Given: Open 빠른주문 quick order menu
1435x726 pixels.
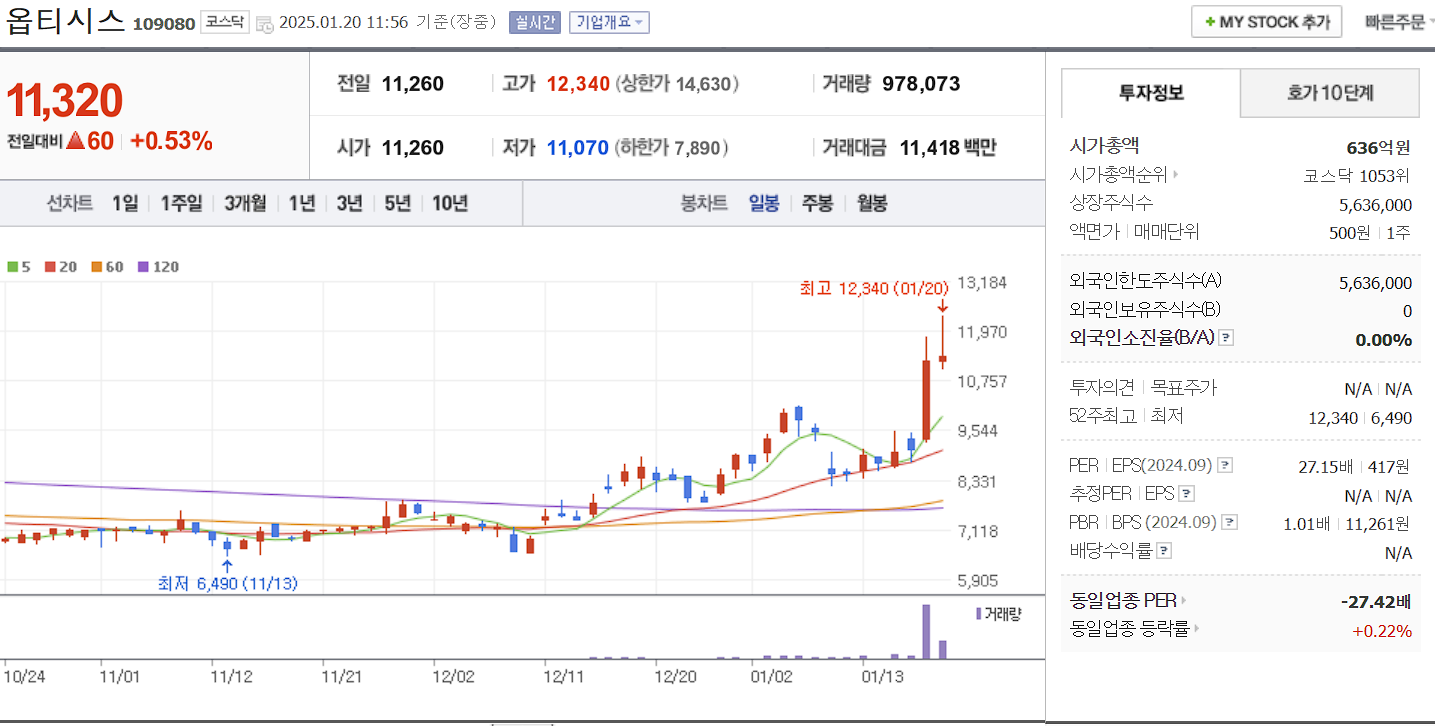Looking at the screenshot, I should click(1397, 21).
